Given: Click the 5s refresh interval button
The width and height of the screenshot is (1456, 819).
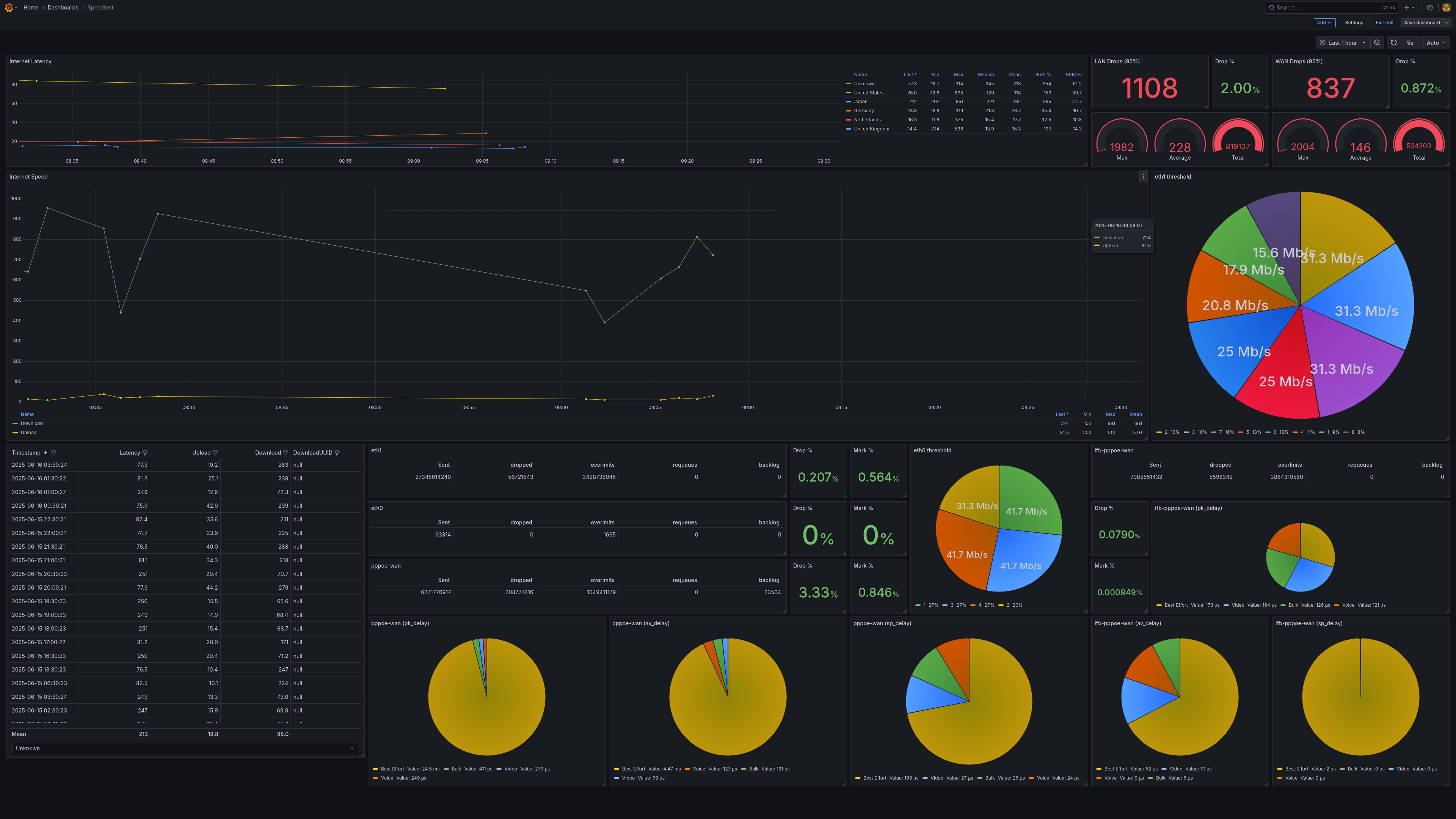Looking at the screenshot, I should coord(1410,42).
